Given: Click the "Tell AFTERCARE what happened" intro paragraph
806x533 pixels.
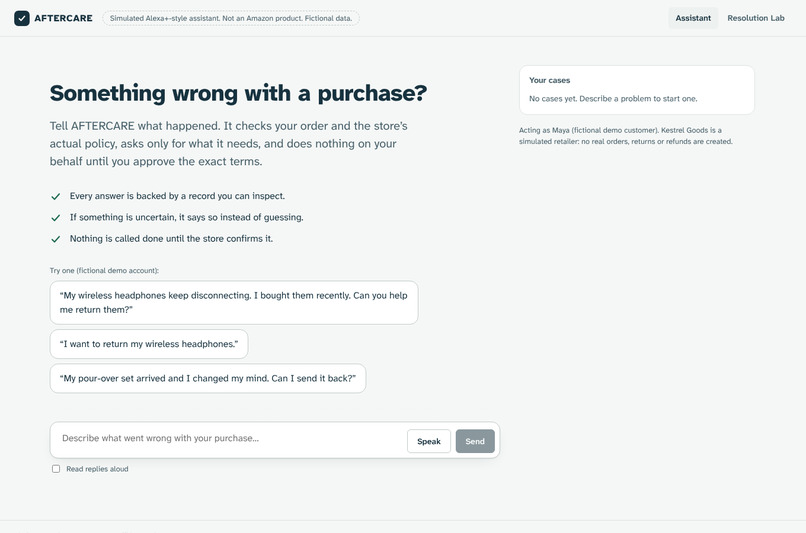Looking at the screenshot, I should [x=229, y=143].
